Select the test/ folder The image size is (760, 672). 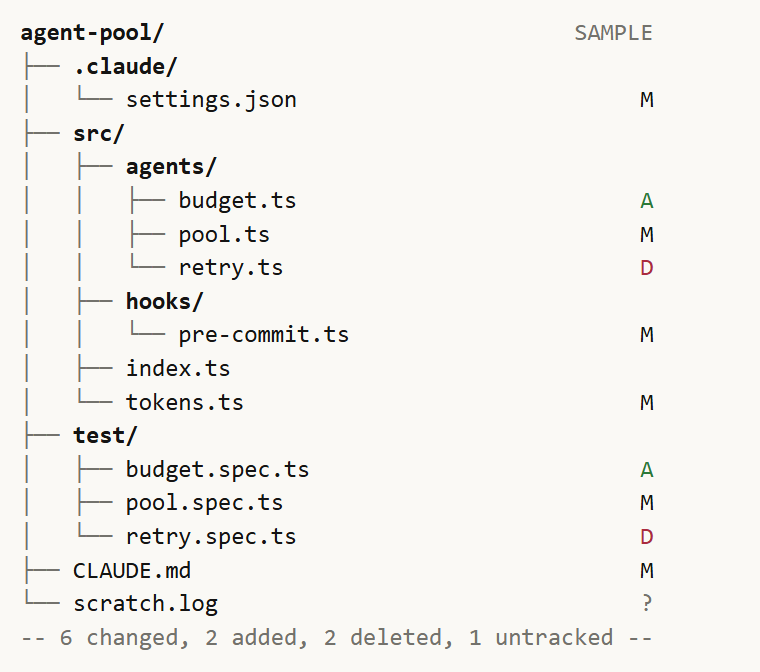(x=105, y=436)
